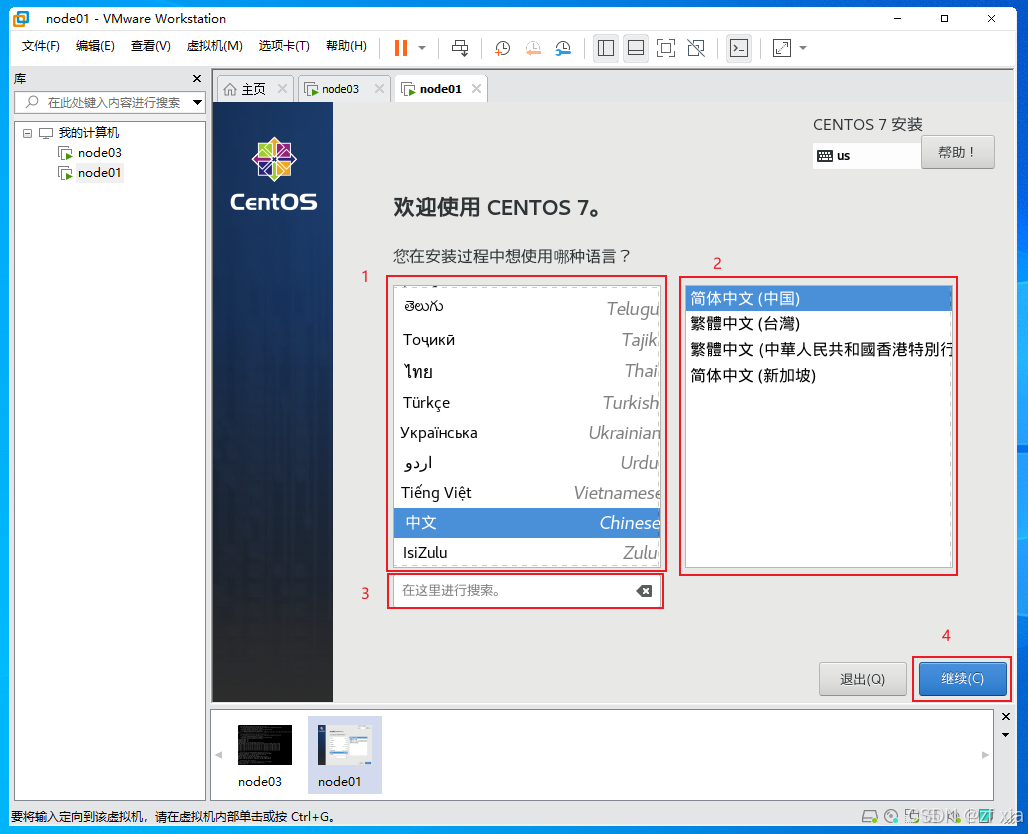Choose 繁體中文 (台灣) locale
This screenshot has height=834, width=1028.
pos(818,324)
